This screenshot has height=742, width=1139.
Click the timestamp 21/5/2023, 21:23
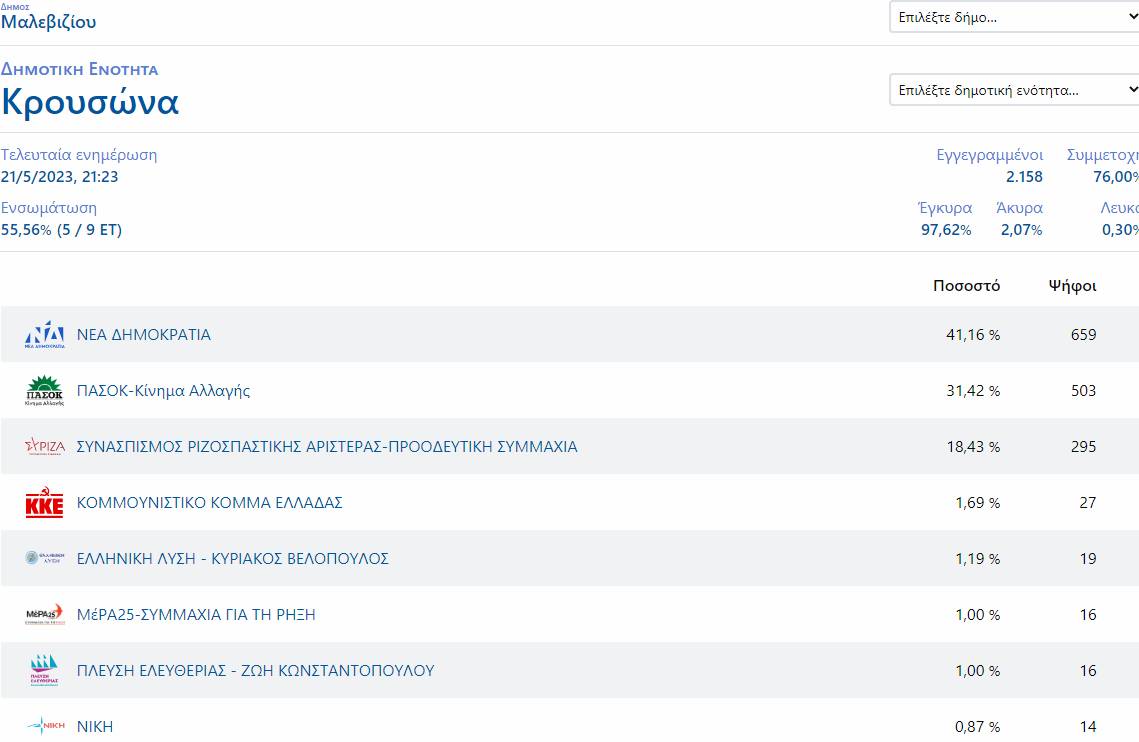[x=60, y=177]
